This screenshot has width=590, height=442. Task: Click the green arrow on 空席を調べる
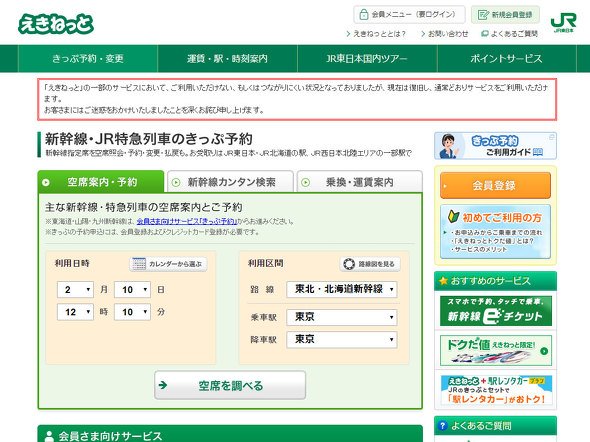(x=163, y=385)
